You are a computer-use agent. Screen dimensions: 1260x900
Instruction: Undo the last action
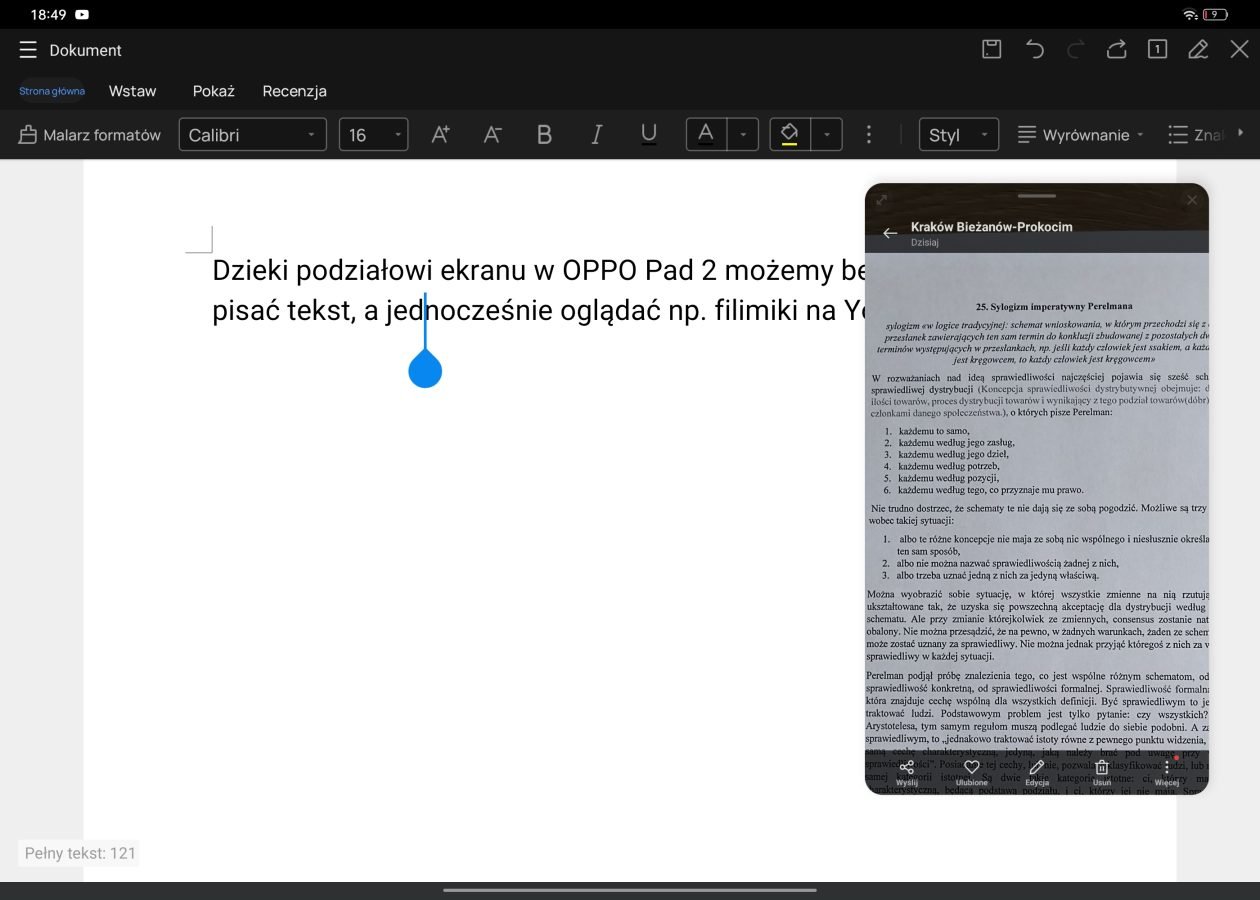(1035, 49)
